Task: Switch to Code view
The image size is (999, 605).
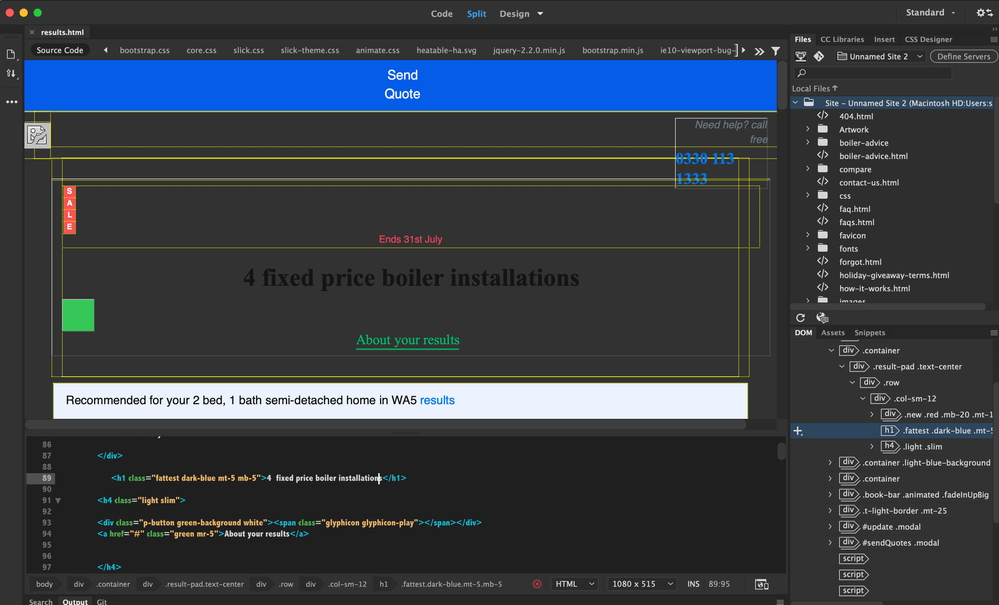Action: [441, 14]
